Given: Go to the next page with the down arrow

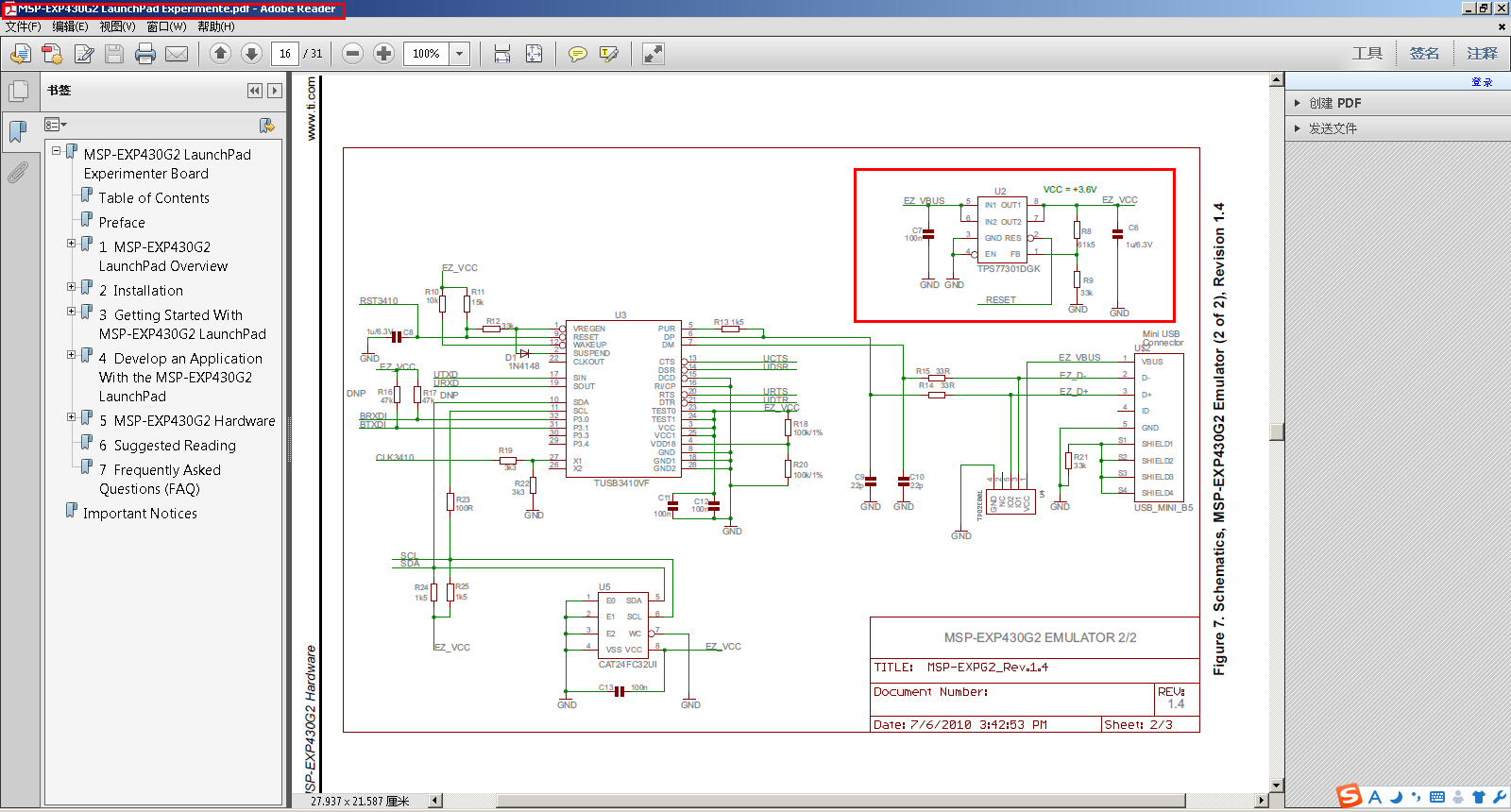Looking at the screenshot, I should click(x=251, y=54).
